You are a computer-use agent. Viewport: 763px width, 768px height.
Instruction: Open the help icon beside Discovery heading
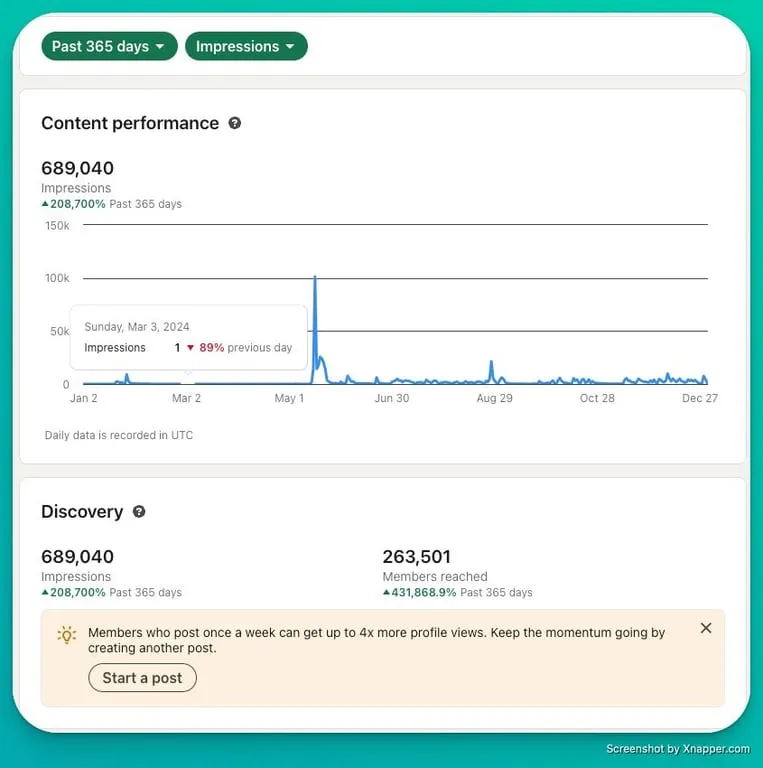coord(139,511)
